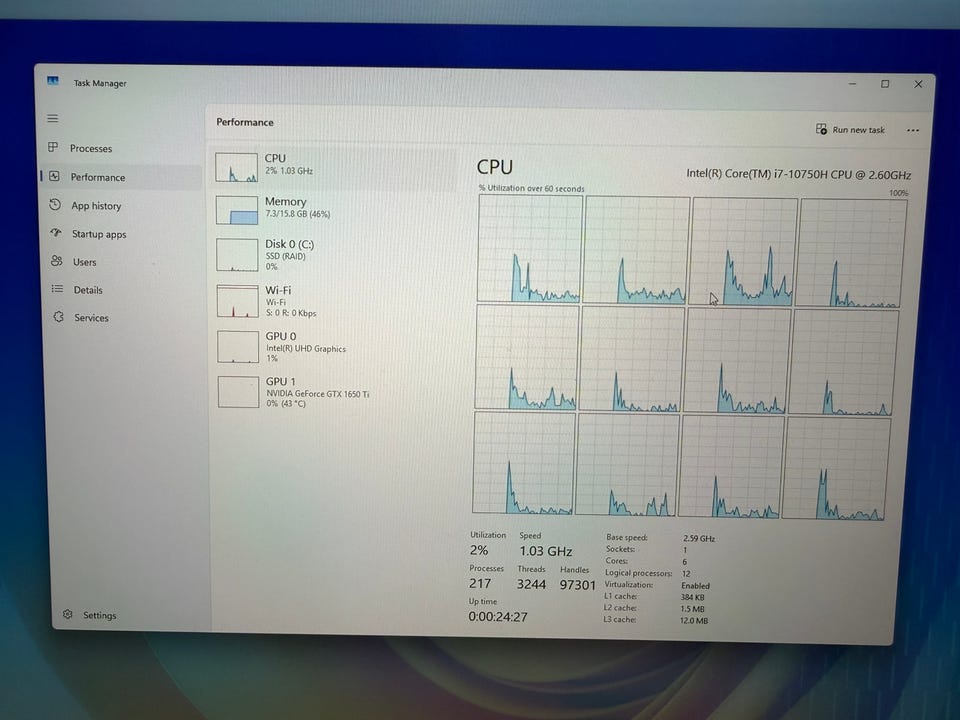Click the Details list icon

click(x=57, y=288)
